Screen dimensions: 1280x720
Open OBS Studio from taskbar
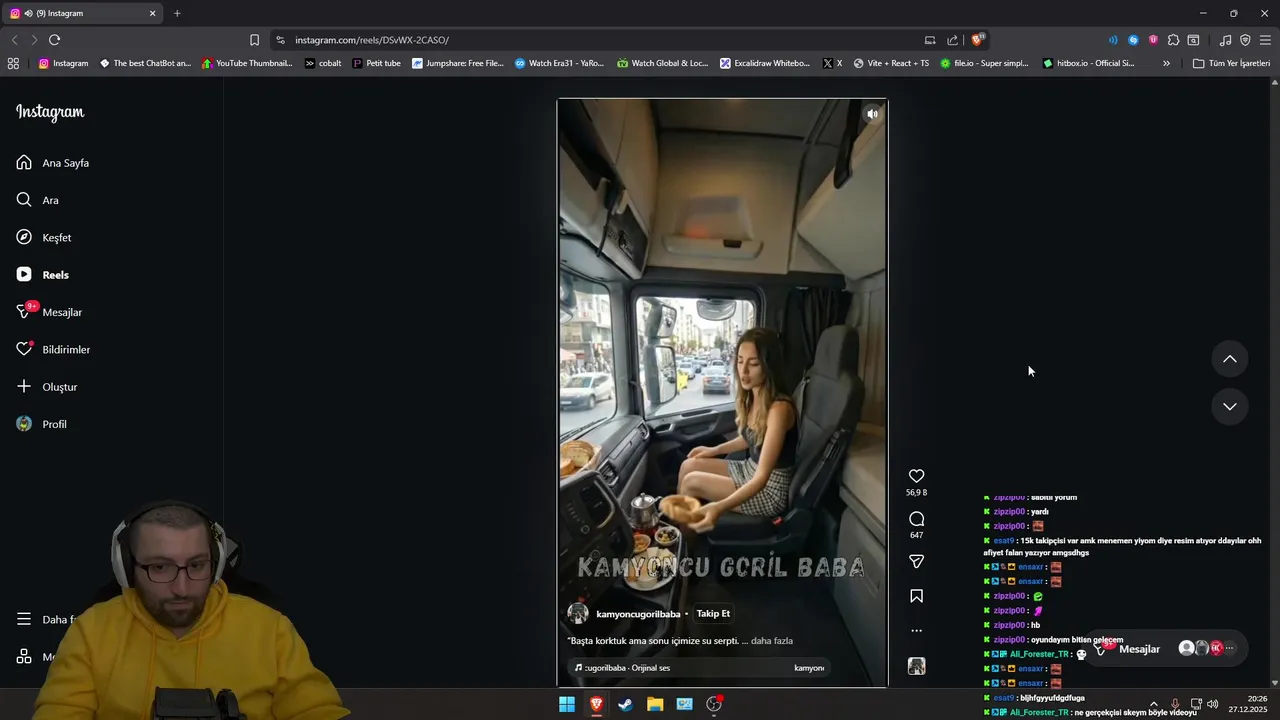(714, 704)
